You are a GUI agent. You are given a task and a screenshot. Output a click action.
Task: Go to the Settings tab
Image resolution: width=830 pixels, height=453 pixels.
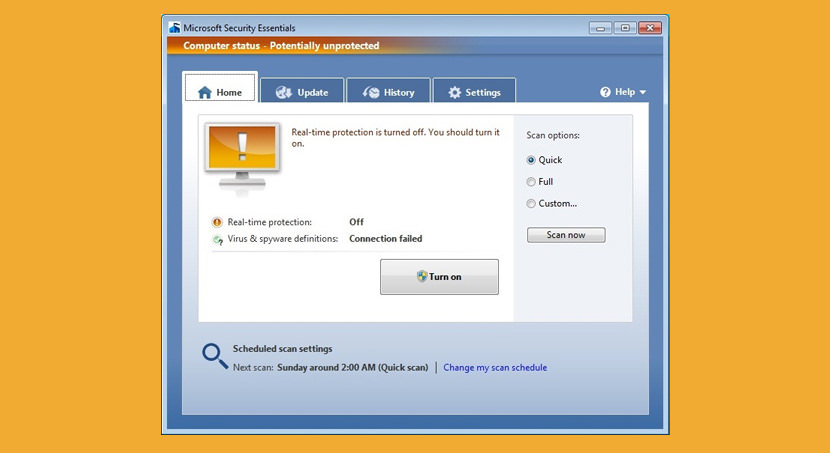(474, 90)
